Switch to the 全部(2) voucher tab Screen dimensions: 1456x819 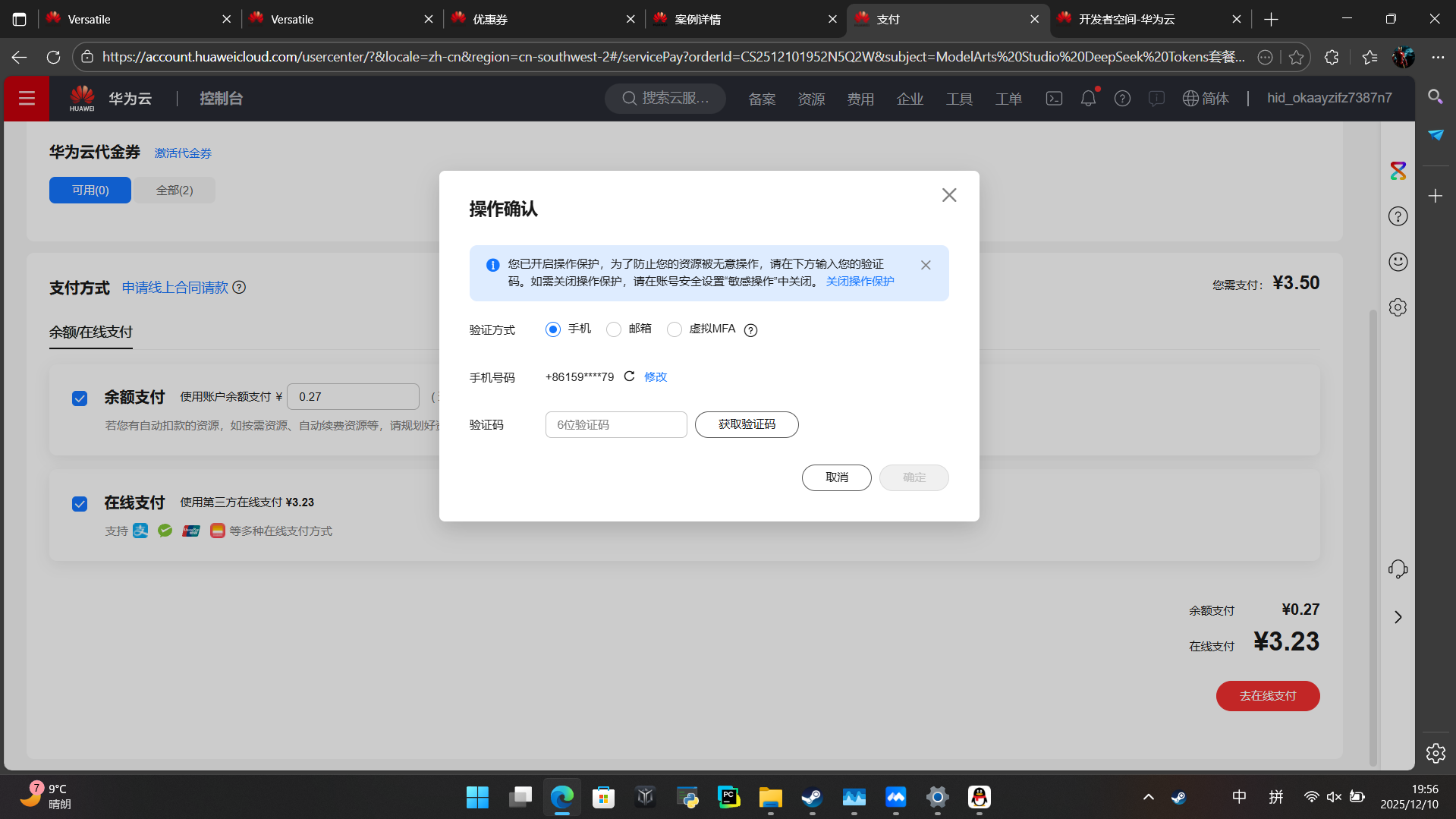(x=175, y=191)
